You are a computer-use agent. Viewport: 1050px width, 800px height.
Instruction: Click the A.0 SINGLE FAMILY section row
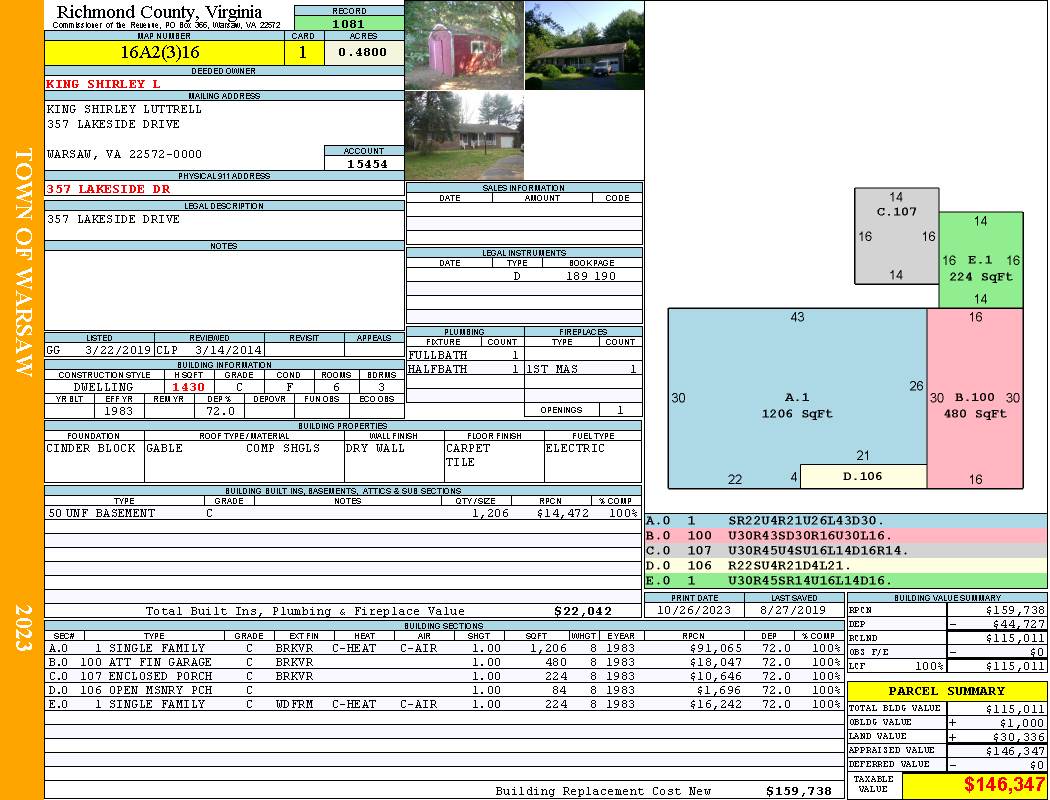click(444, 648)
